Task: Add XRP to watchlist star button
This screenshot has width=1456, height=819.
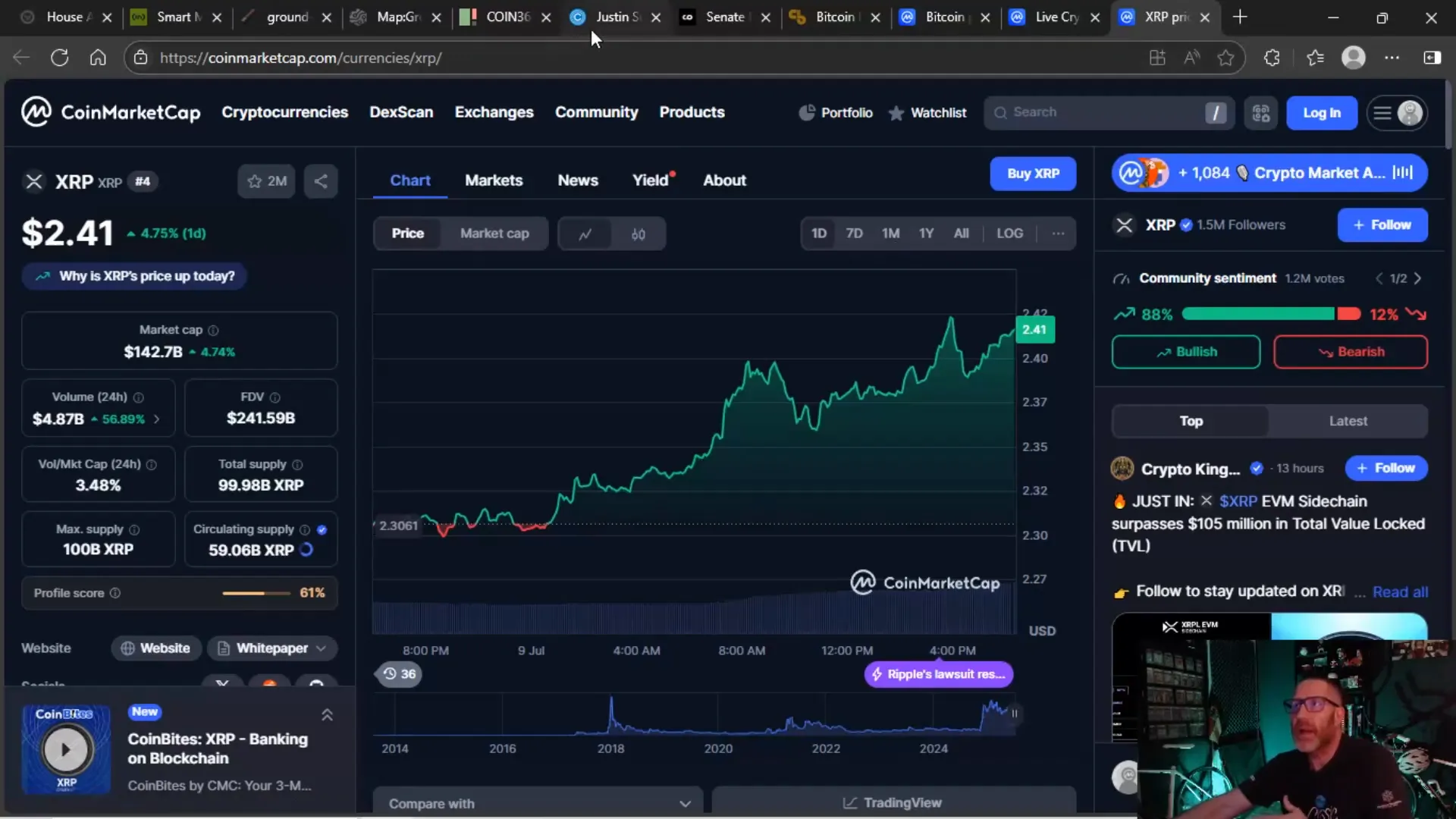Action: click(x=266, y=181)
